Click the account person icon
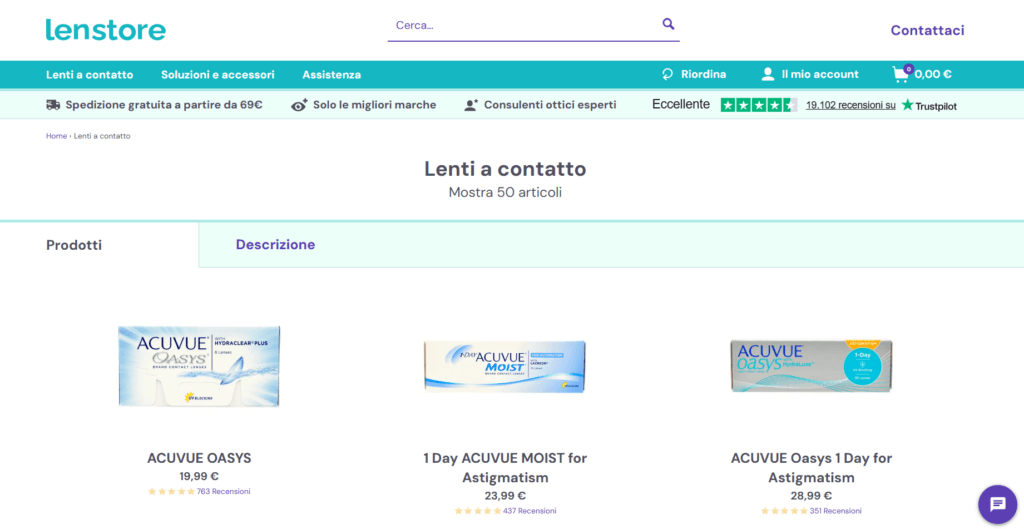Viewport: 1024px width, 529px height. click(768, 74)
